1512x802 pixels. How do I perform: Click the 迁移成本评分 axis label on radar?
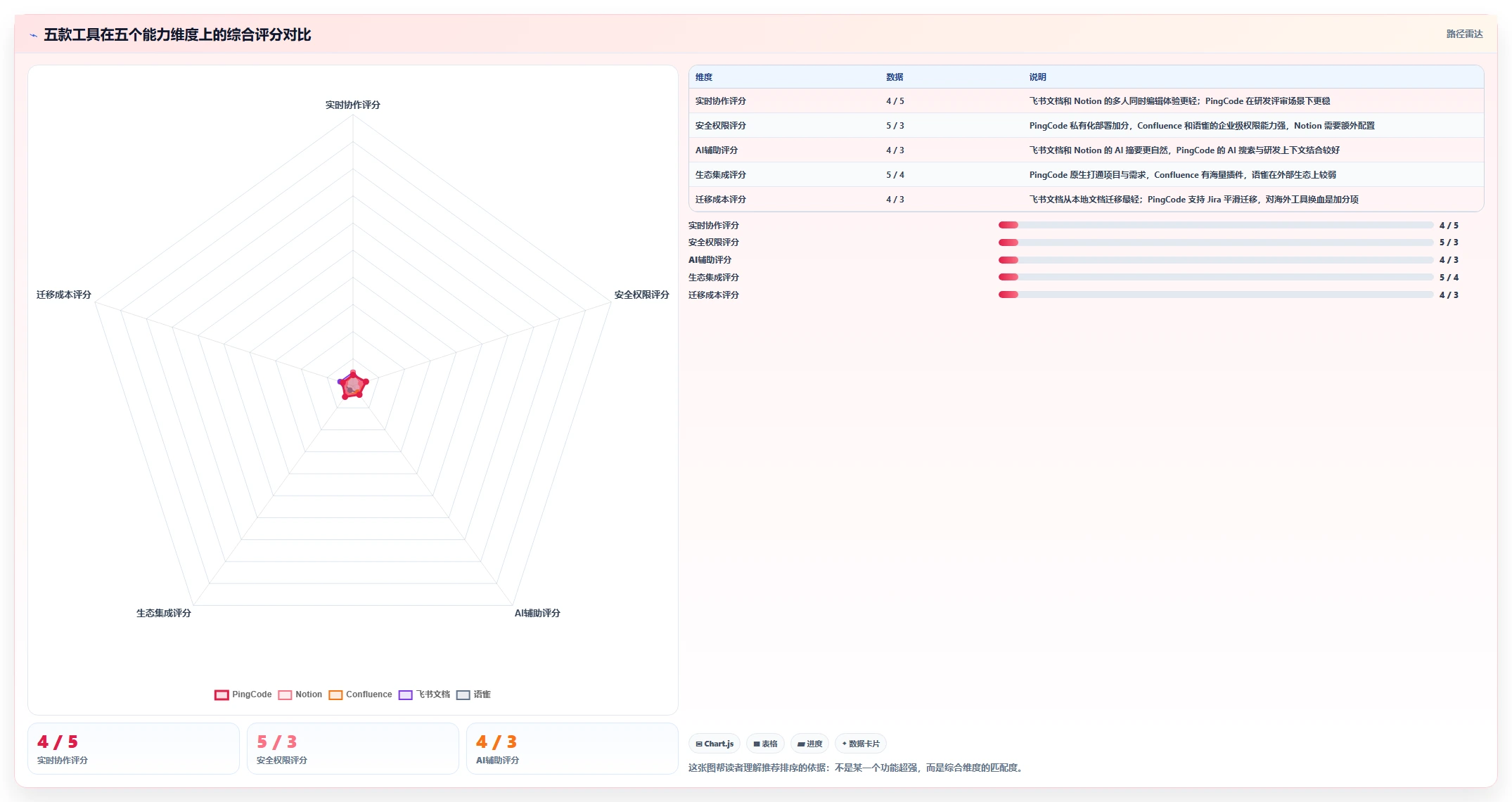point(64,295)
